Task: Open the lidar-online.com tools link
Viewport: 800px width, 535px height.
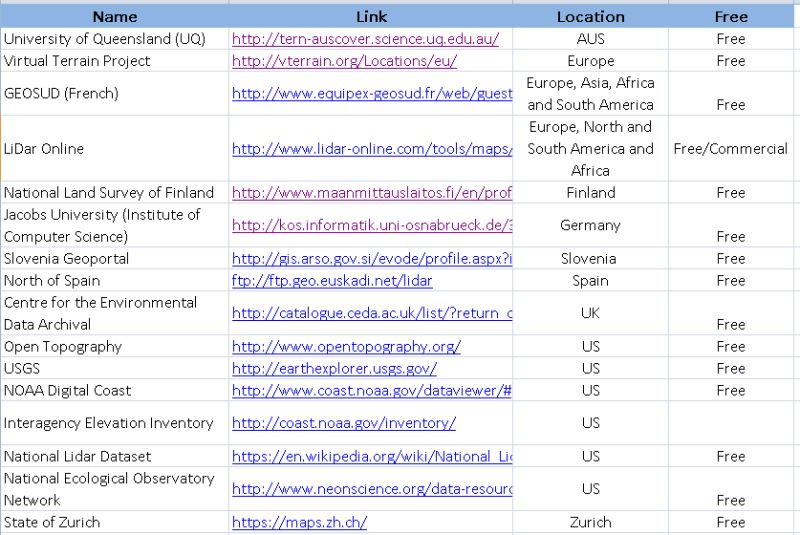Action: point(372,148)
